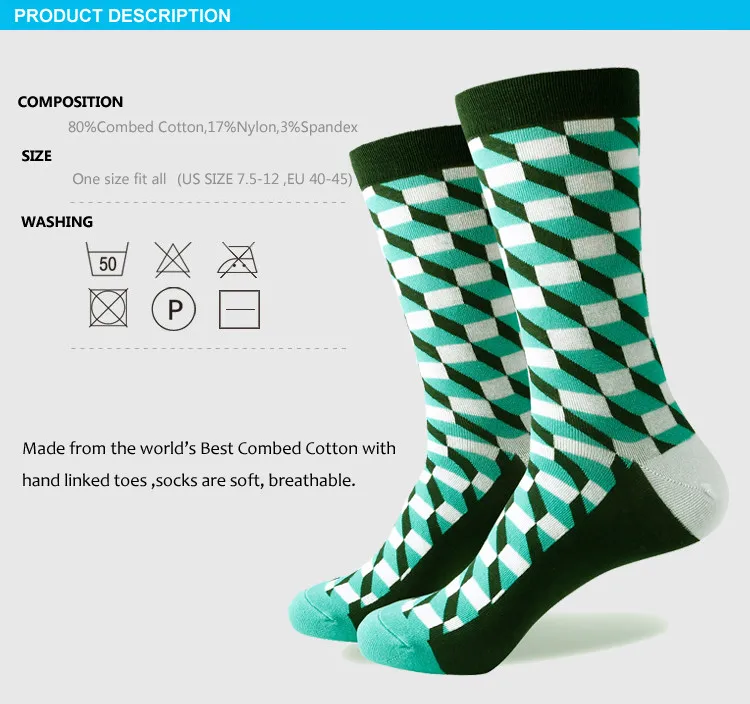Click the WASHING heading
Screen dimensions: 750x704
coord(57,222)
